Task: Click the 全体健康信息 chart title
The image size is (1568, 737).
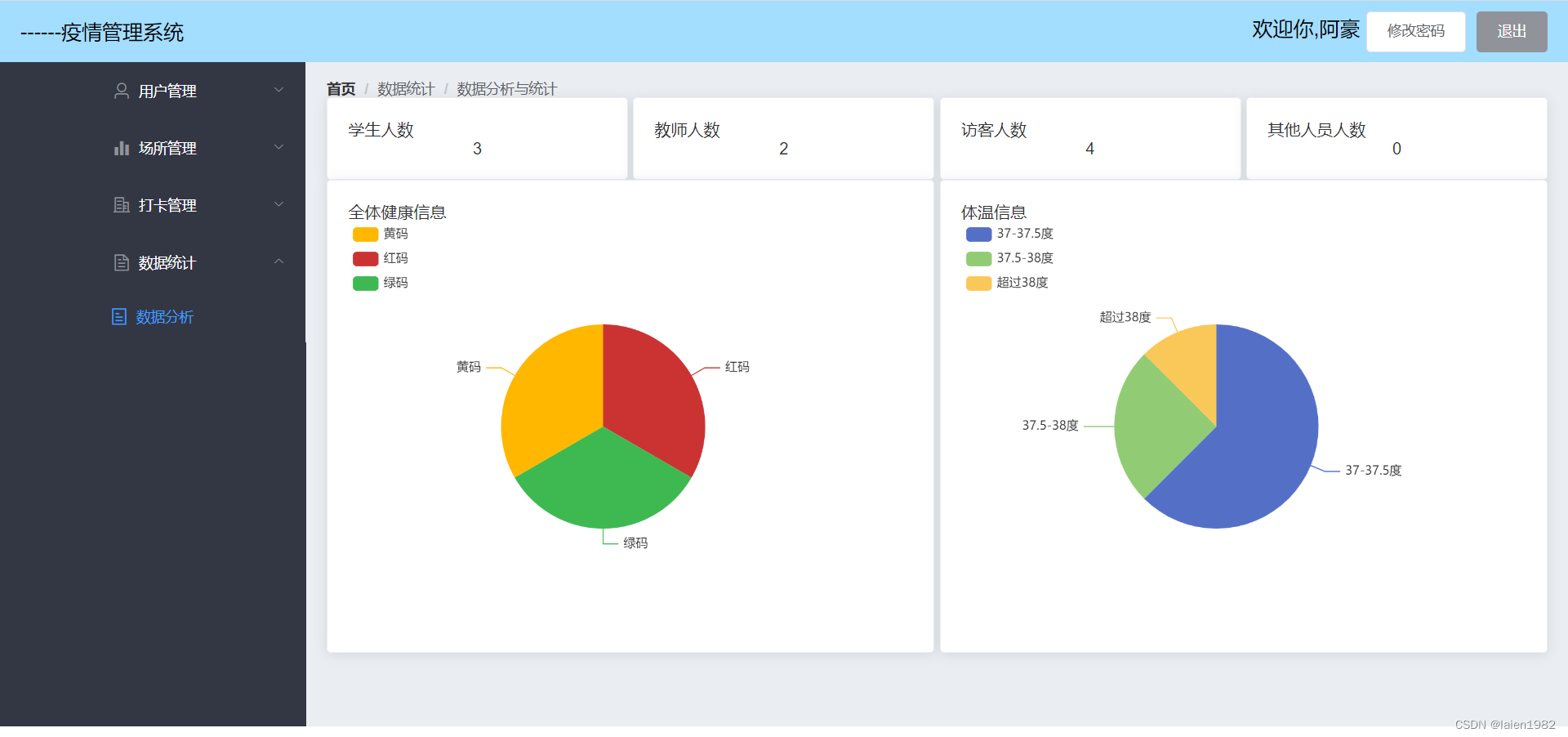Action: point(397,212)
